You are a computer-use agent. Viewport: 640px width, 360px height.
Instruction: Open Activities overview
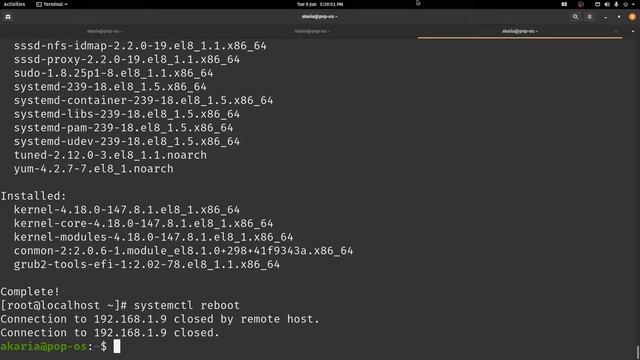[x=14, y=4]
